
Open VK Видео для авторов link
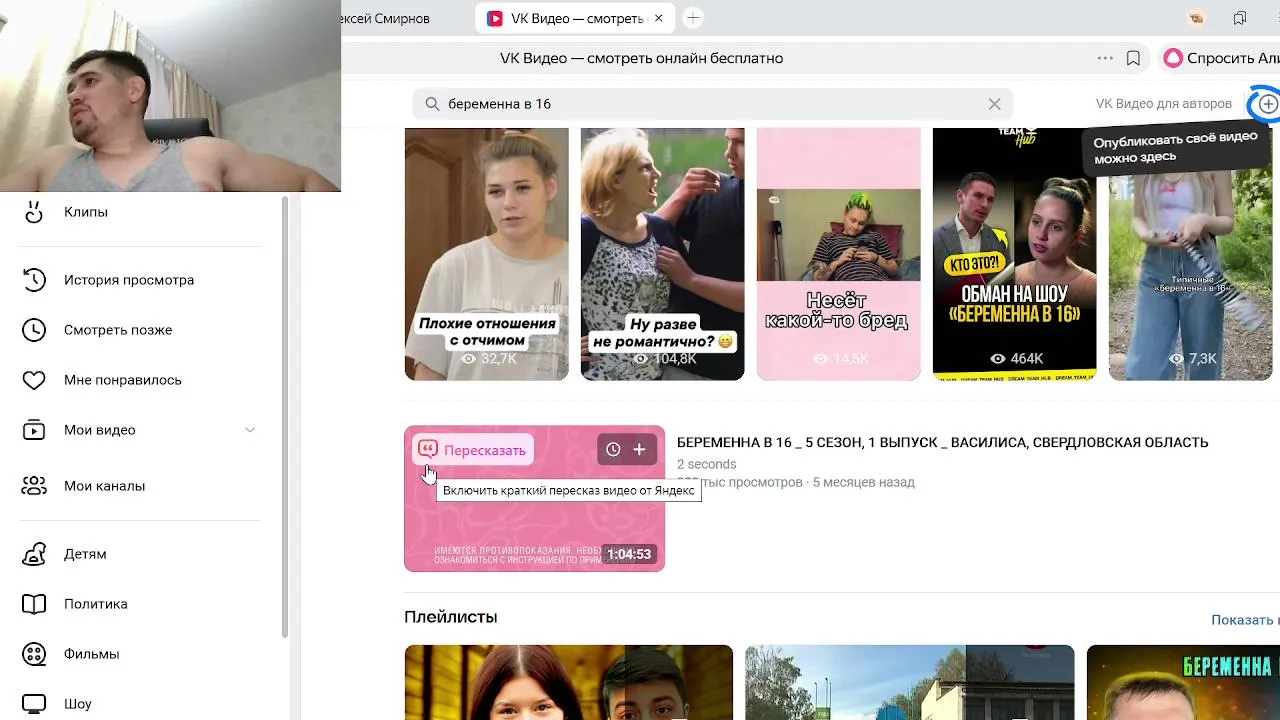[1163, 104]
